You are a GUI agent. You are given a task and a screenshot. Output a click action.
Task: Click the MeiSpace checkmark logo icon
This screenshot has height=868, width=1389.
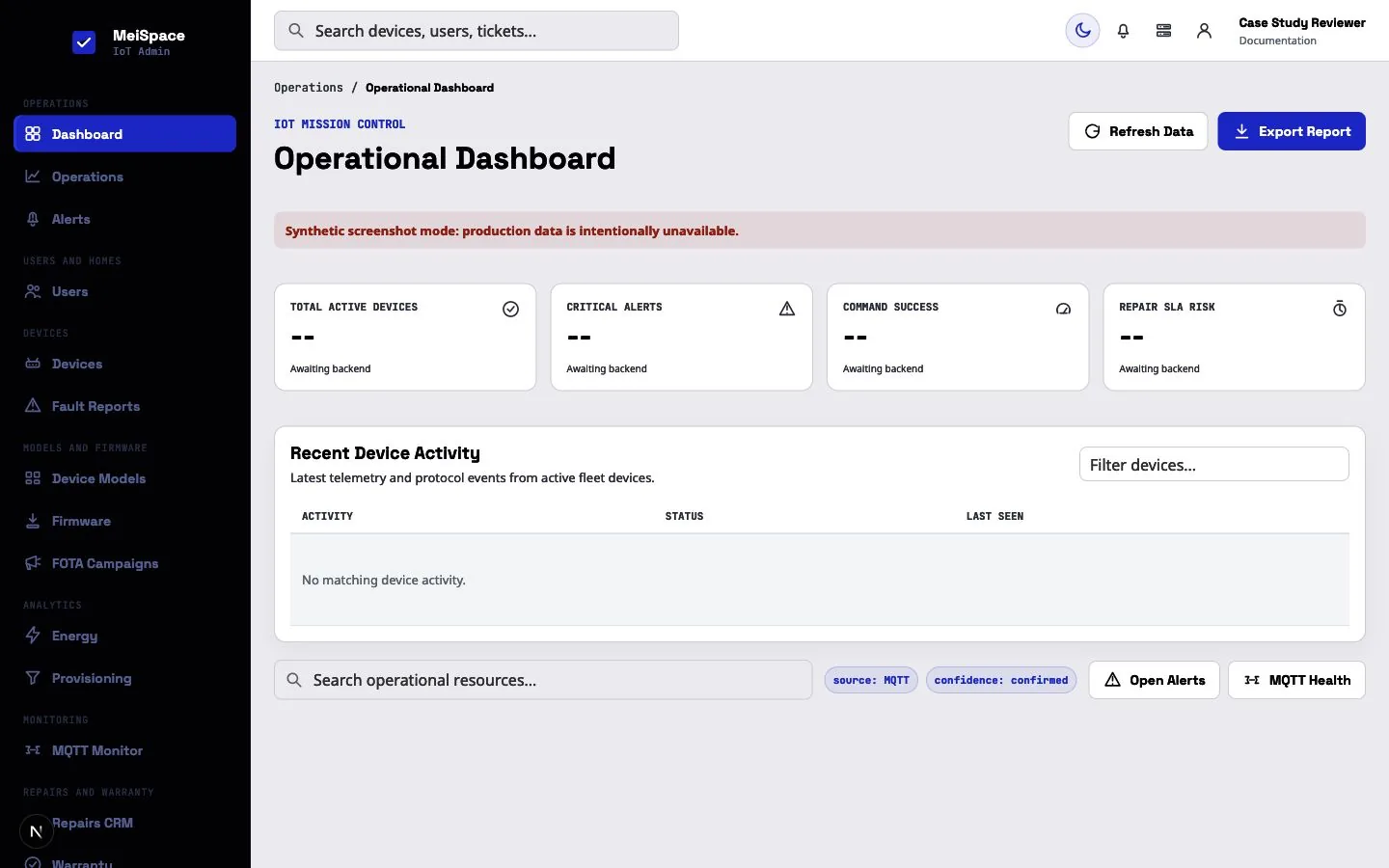(x=84, y=42)
